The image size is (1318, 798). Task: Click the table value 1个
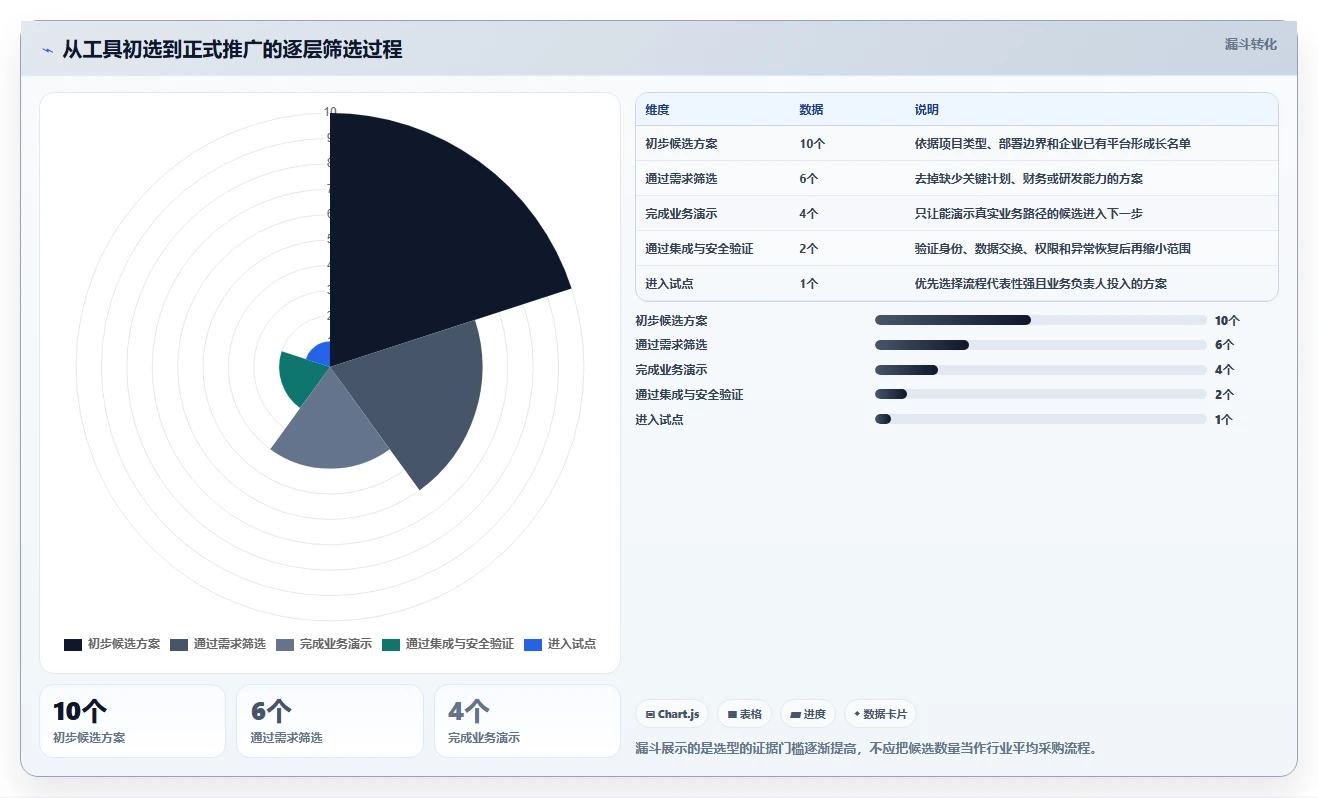point(808,284)
